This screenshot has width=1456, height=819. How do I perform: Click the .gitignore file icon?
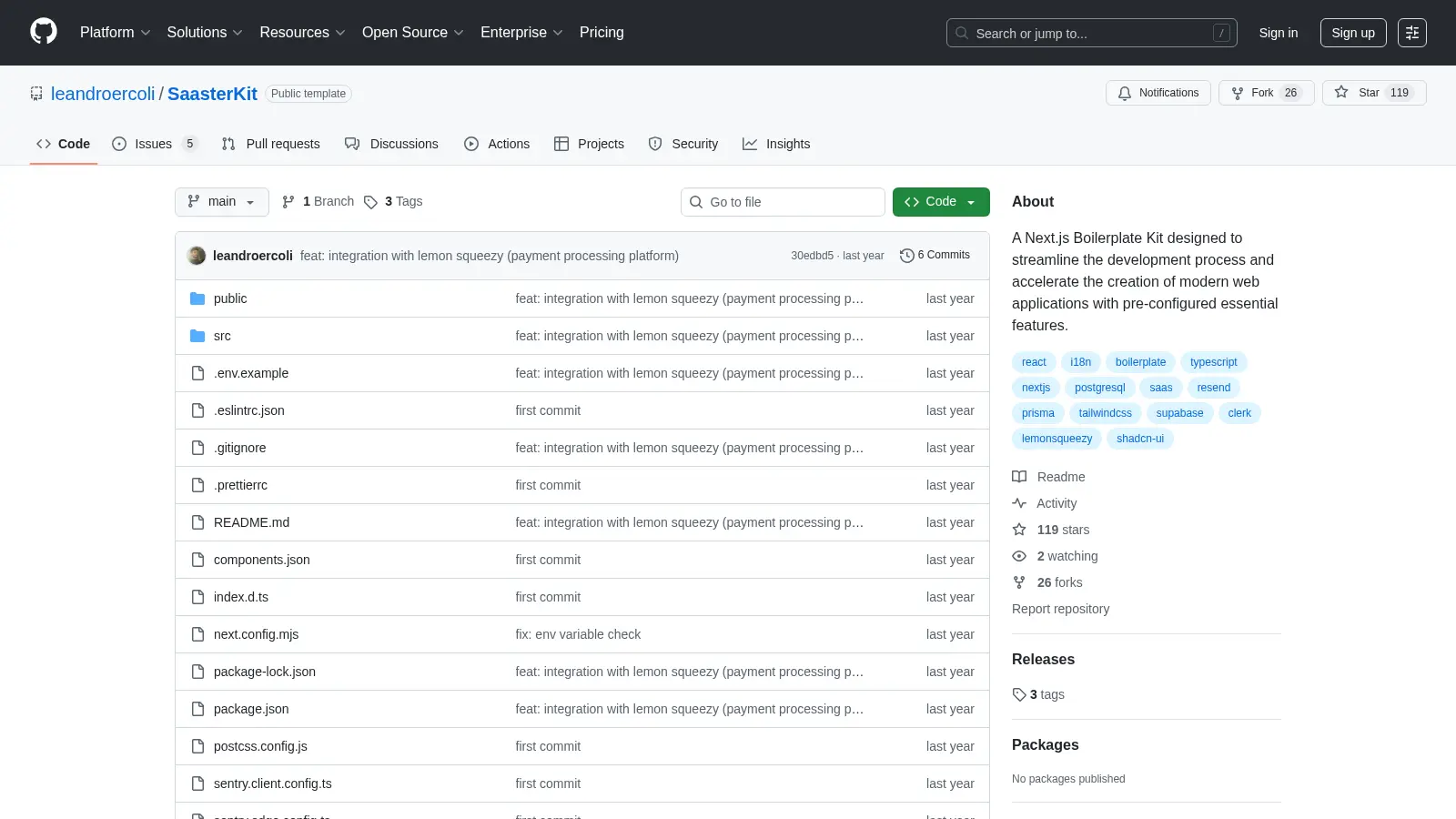click(197, 448)
